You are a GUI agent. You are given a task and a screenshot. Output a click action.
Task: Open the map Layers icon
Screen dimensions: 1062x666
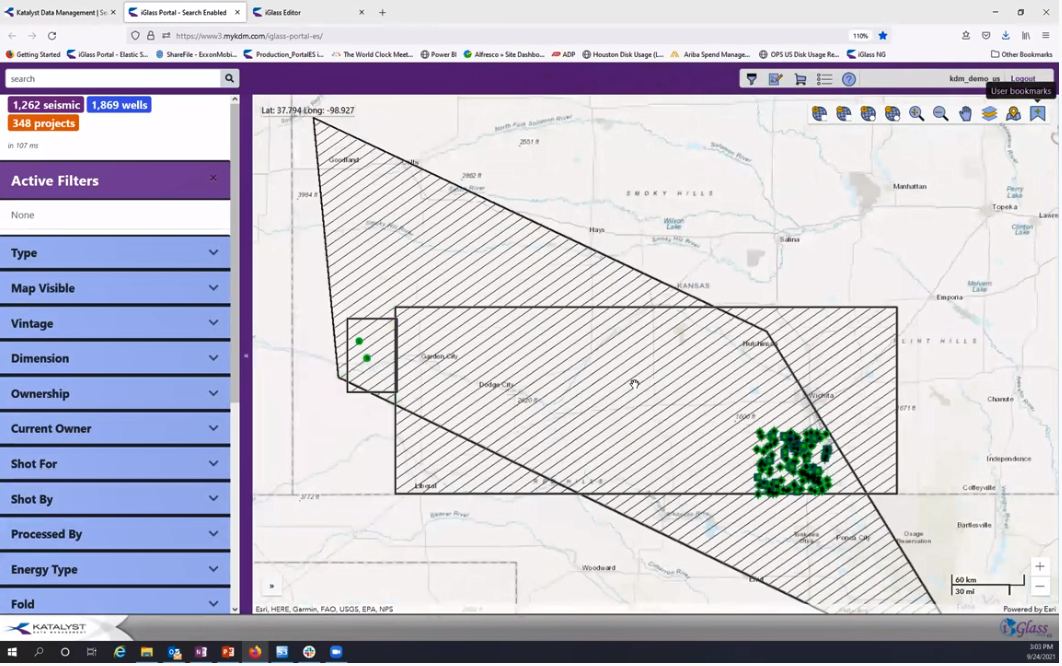988,113
